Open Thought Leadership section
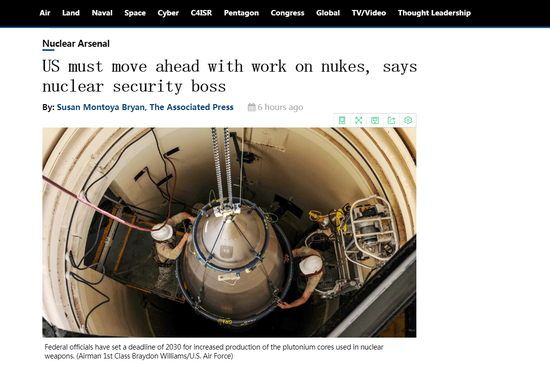Image resolution: width=550 pixels, height=368 pixels. click(434, 13)
